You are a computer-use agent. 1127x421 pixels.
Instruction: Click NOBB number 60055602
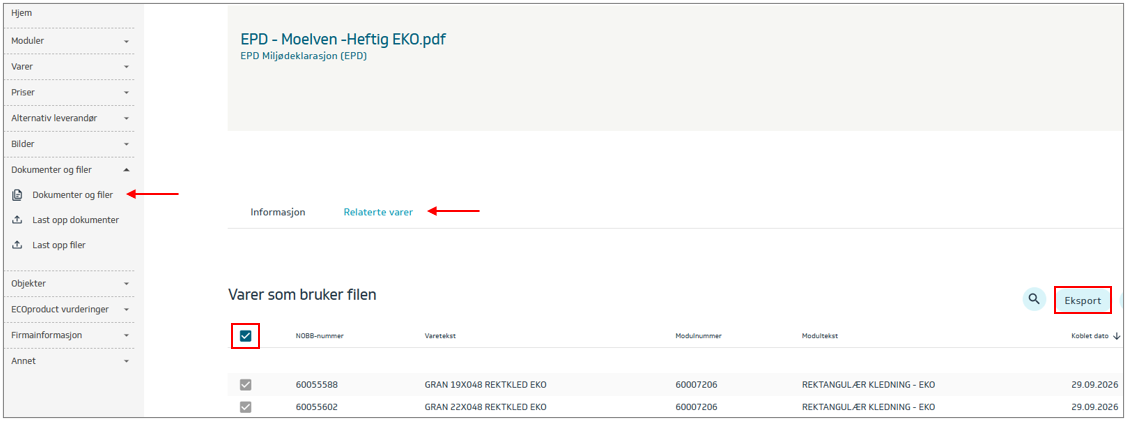point(317,407)
